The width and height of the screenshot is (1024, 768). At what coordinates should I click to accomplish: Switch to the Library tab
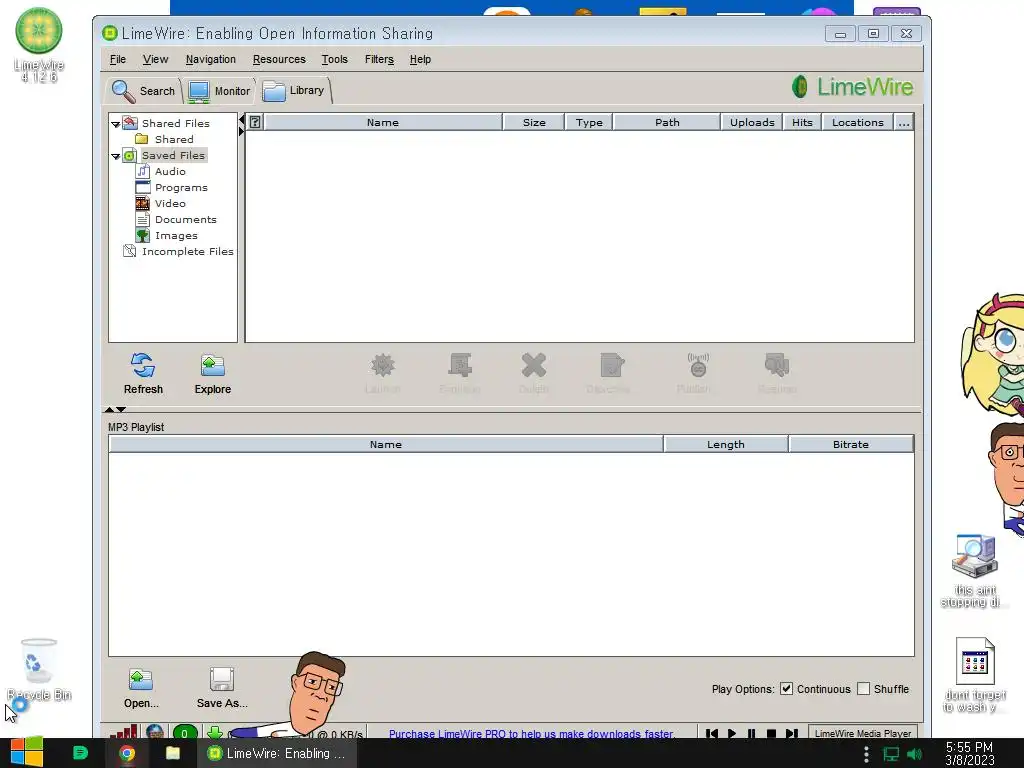point(295,90)
